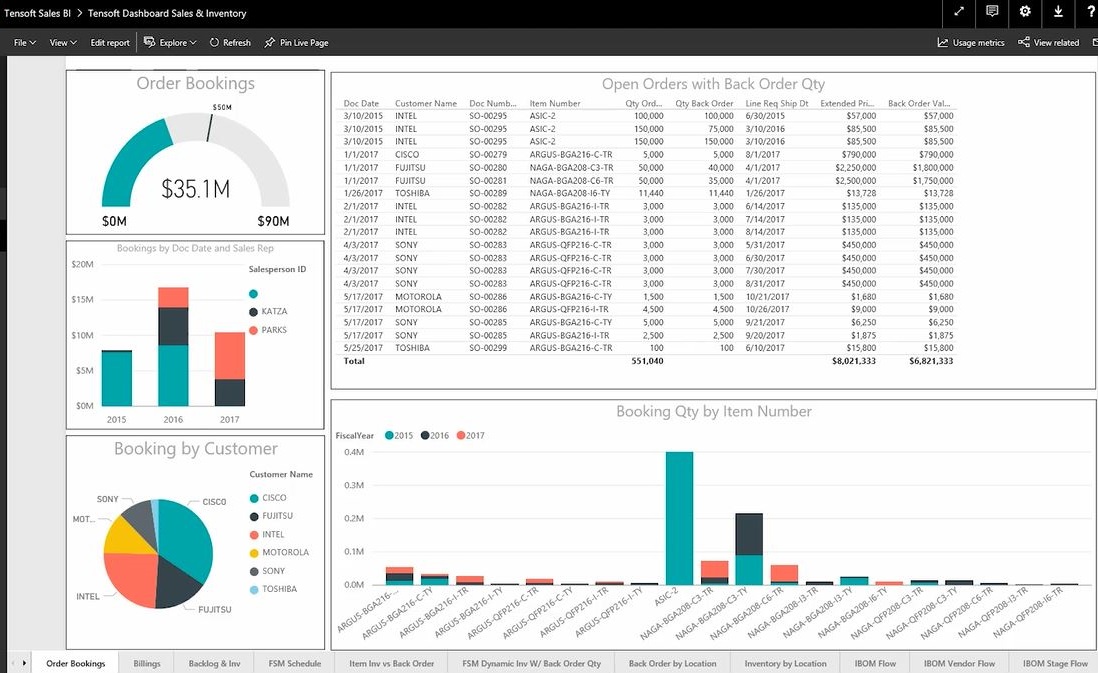Open Usage metrics for this report
Viewport: 1098px width, 673px height.
pos(971,43)
